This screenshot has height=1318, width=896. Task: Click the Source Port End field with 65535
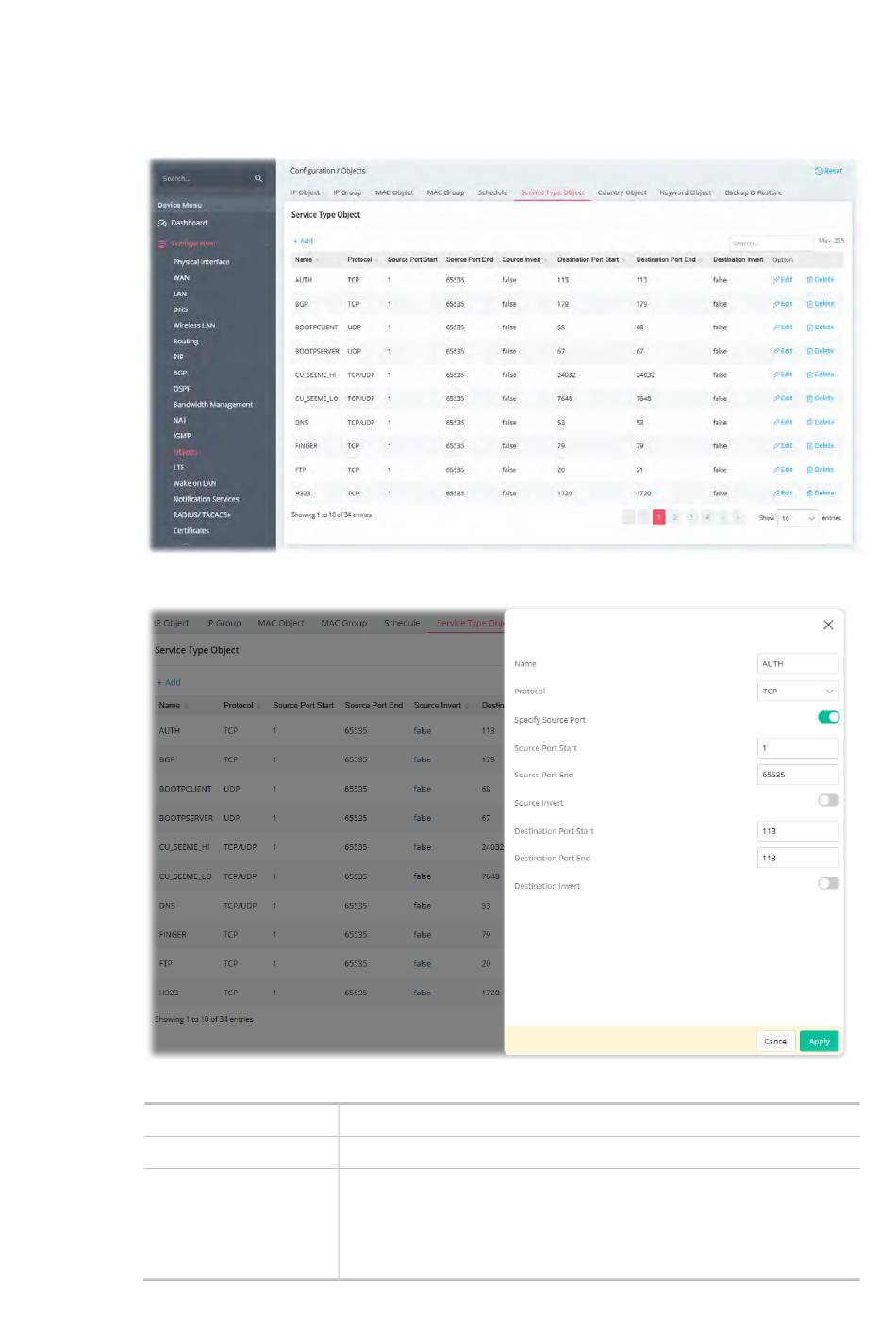click(x=798, y=775)
